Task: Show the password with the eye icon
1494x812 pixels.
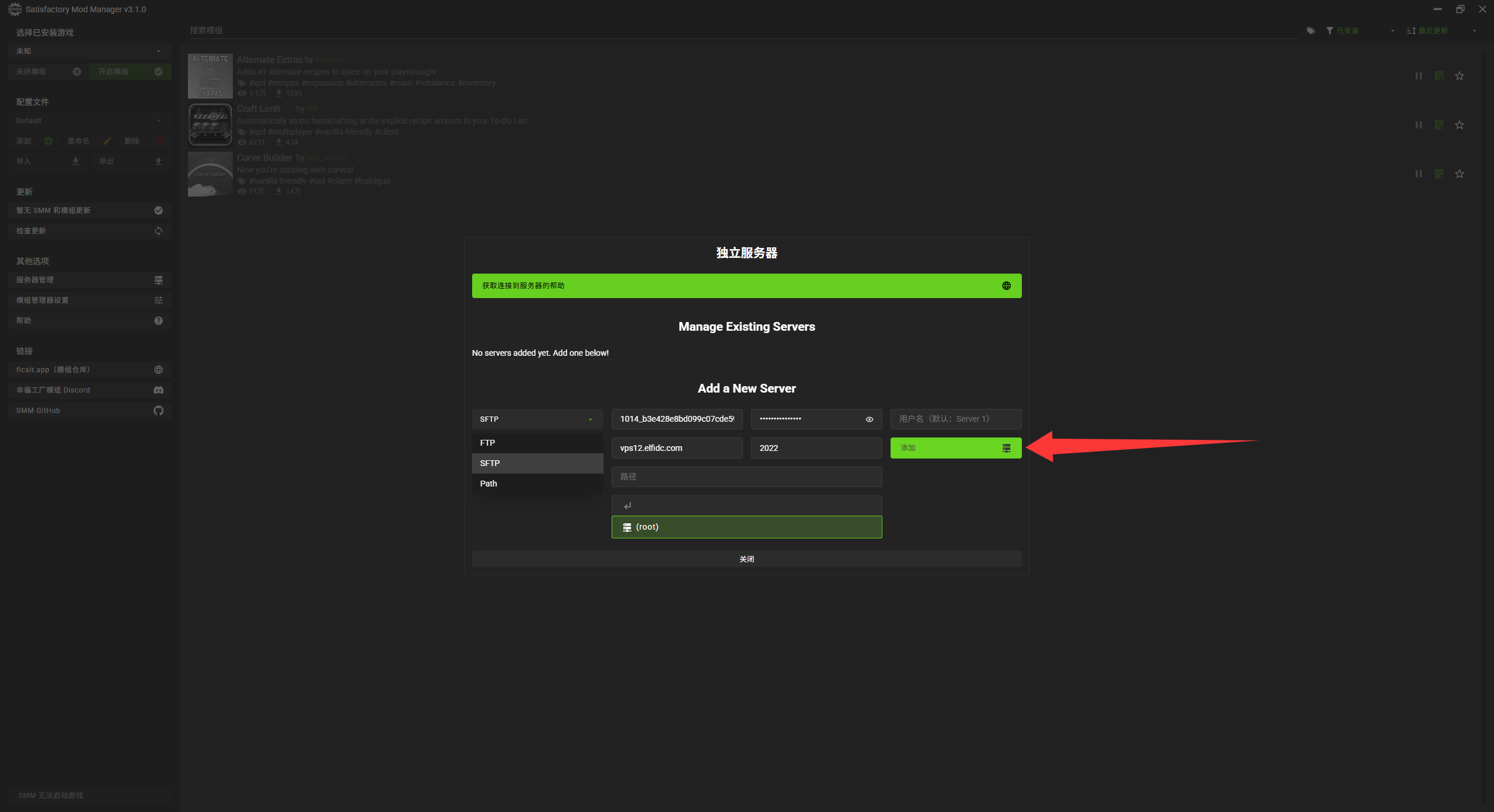Action: tap(869, 419)
